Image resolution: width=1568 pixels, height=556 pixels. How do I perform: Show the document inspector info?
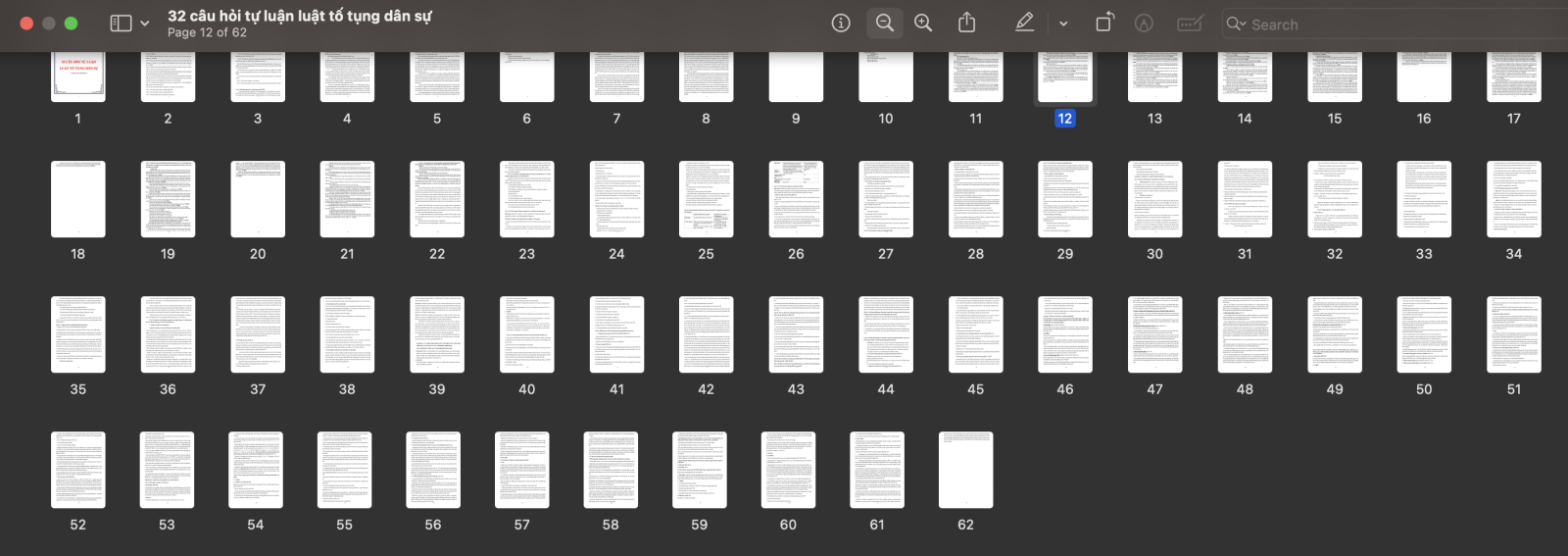[x=841, y=24]
